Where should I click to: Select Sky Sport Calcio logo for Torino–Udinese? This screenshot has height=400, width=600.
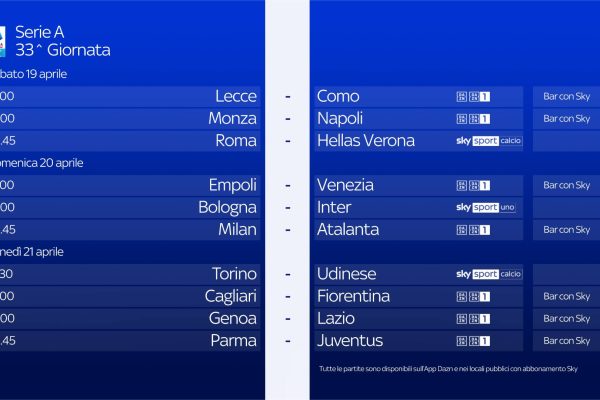(x=489, y=274)
